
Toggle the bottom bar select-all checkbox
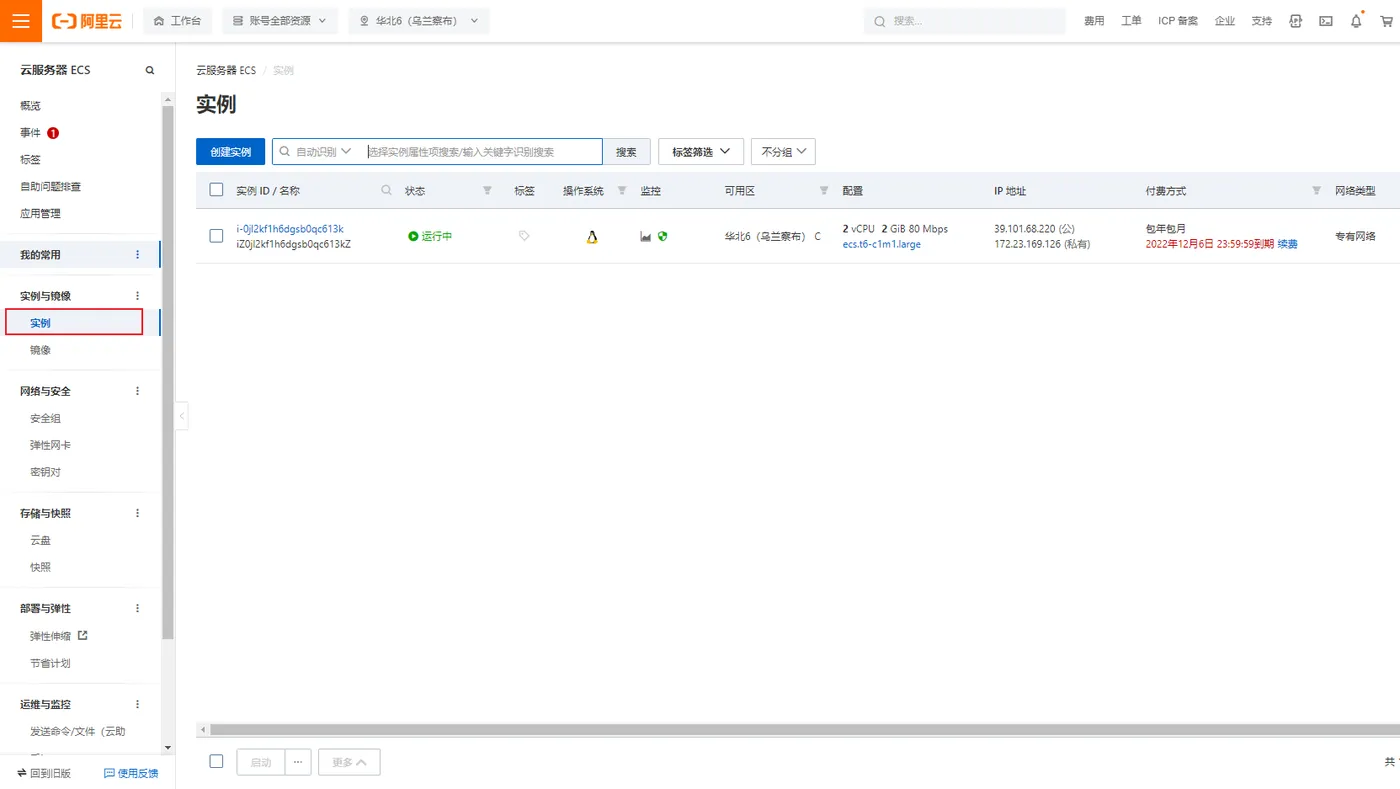(216, 761)
